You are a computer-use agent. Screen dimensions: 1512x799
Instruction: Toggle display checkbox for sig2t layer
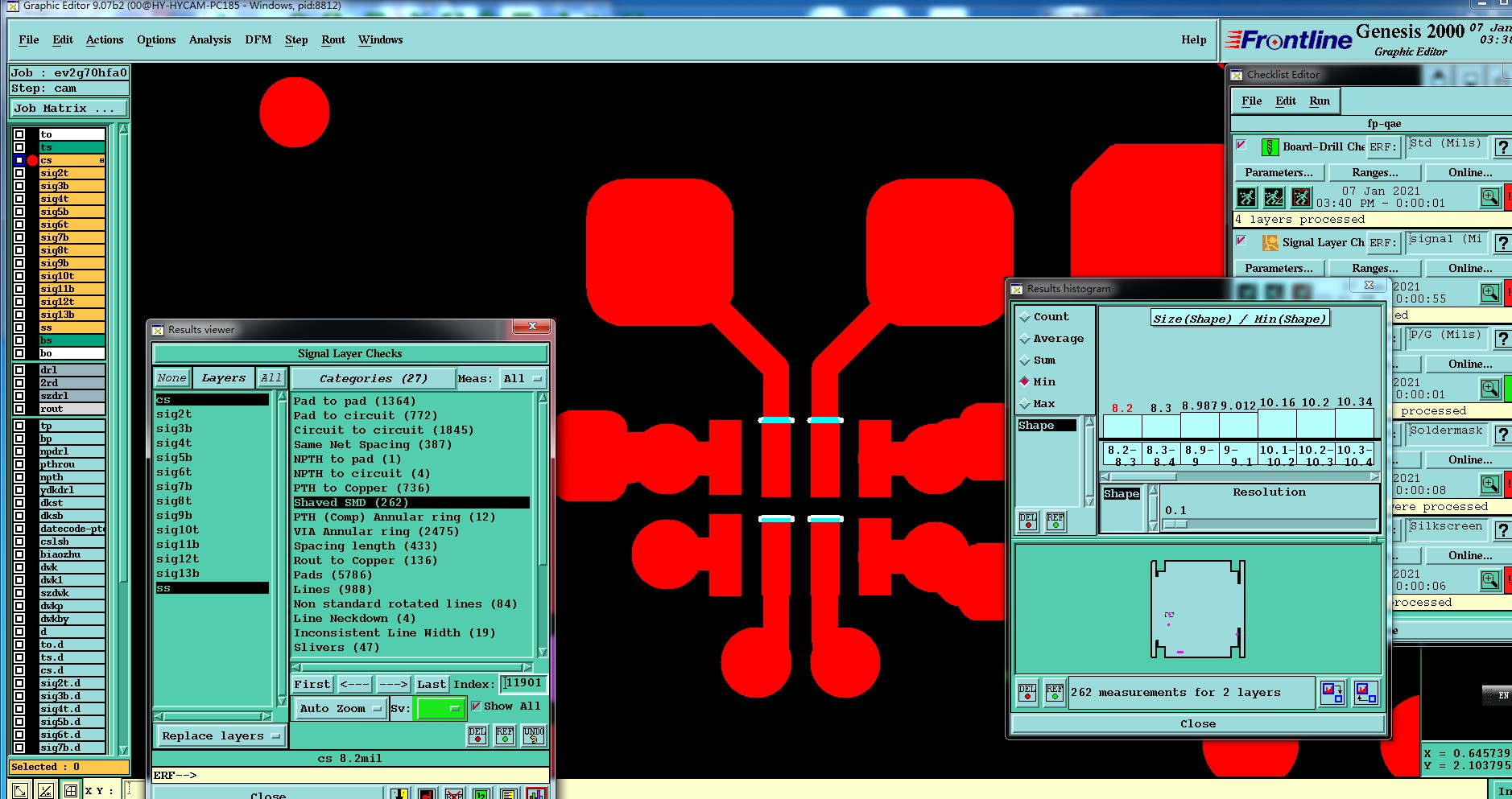click(x=19, y=173)
